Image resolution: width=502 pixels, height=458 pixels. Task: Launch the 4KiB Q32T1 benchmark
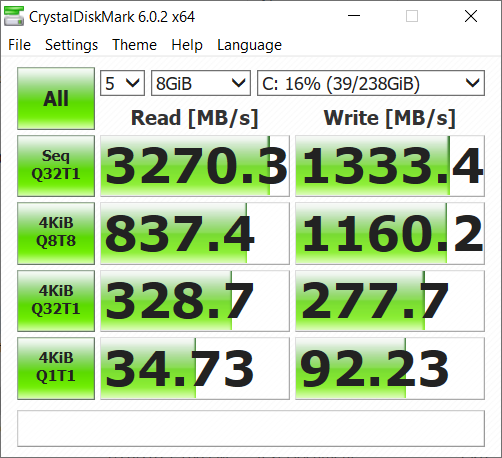click(56, 301)
